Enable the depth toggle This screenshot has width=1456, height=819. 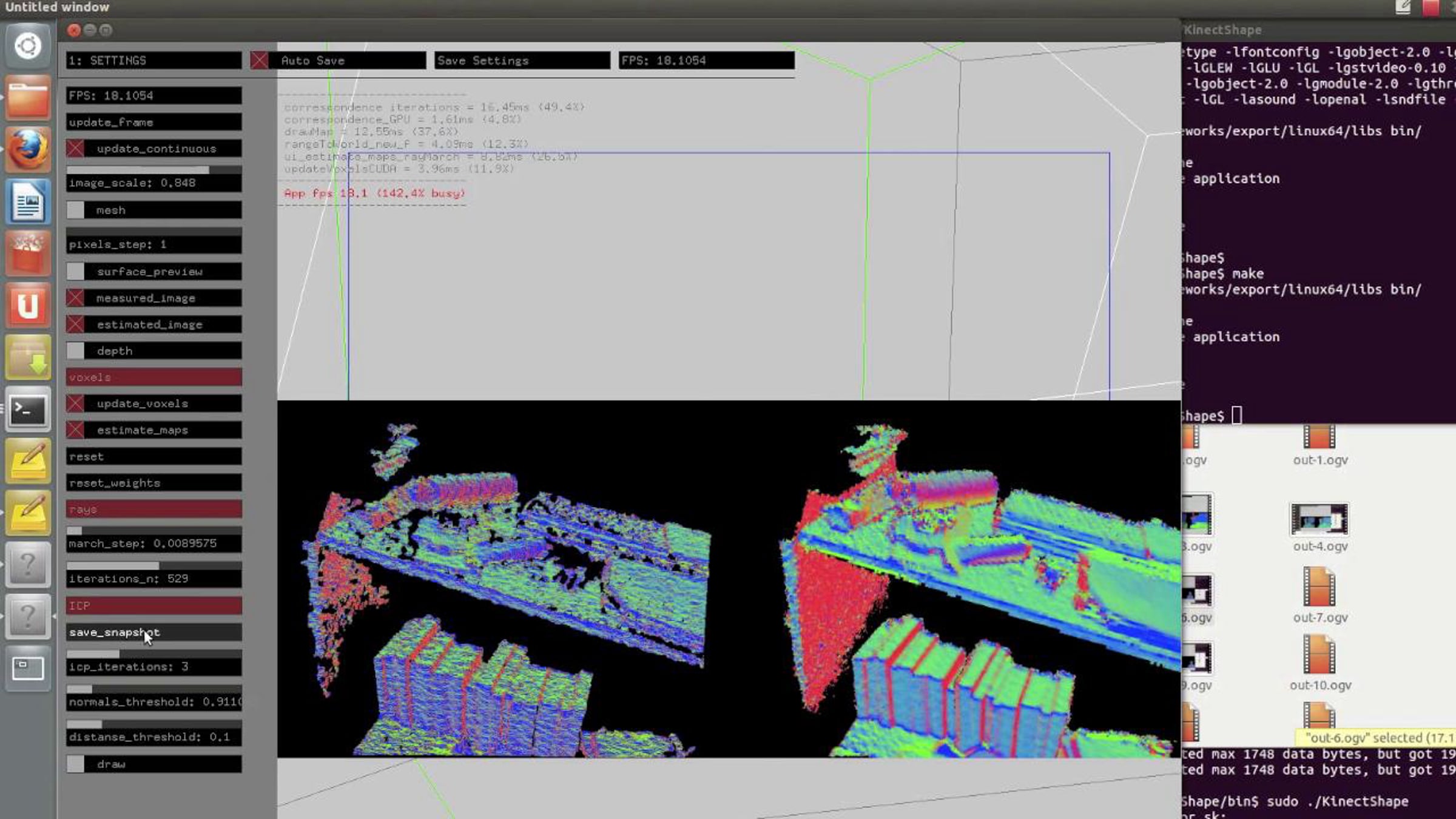click(75, 351)
